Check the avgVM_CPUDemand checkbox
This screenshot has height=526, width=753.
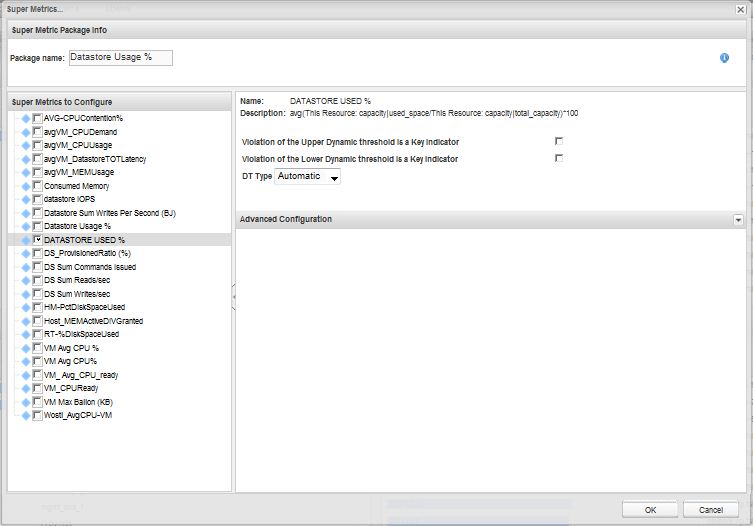[37, 132]
